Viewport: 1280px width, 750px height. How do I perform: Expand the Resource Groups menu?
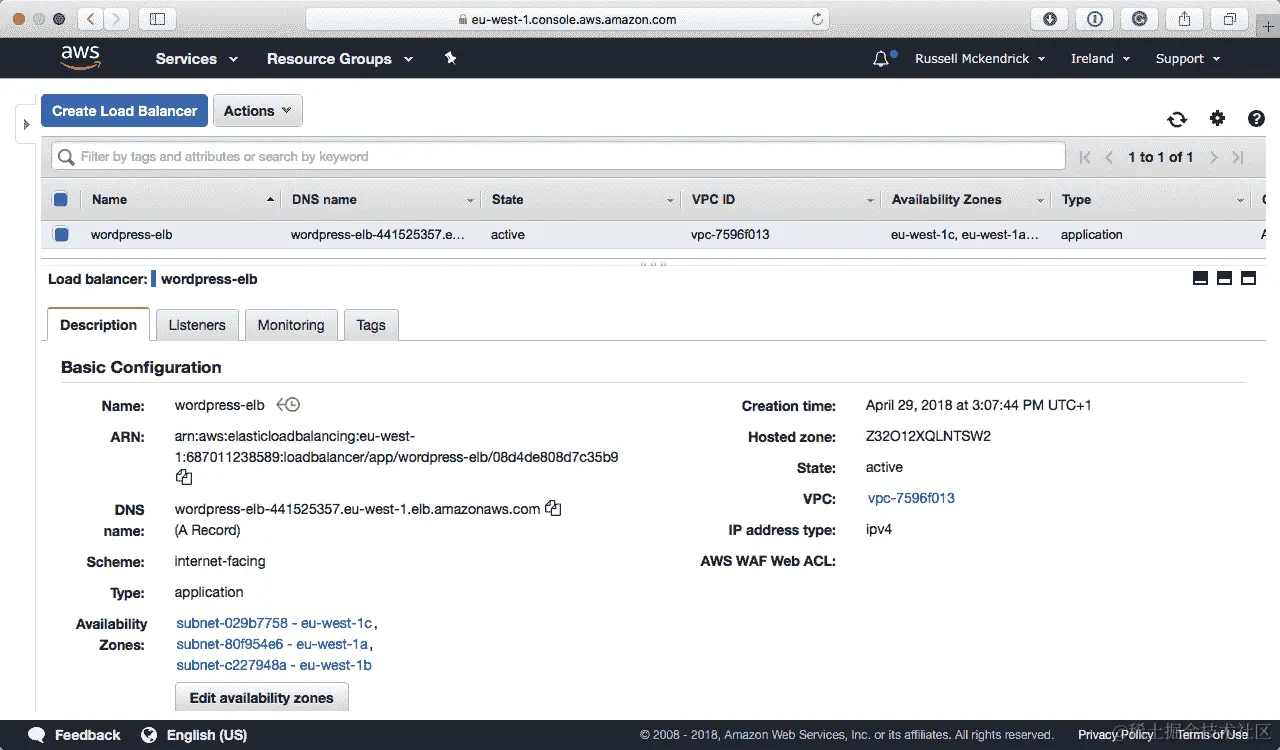pyautogui.click(x=340, y=59)
